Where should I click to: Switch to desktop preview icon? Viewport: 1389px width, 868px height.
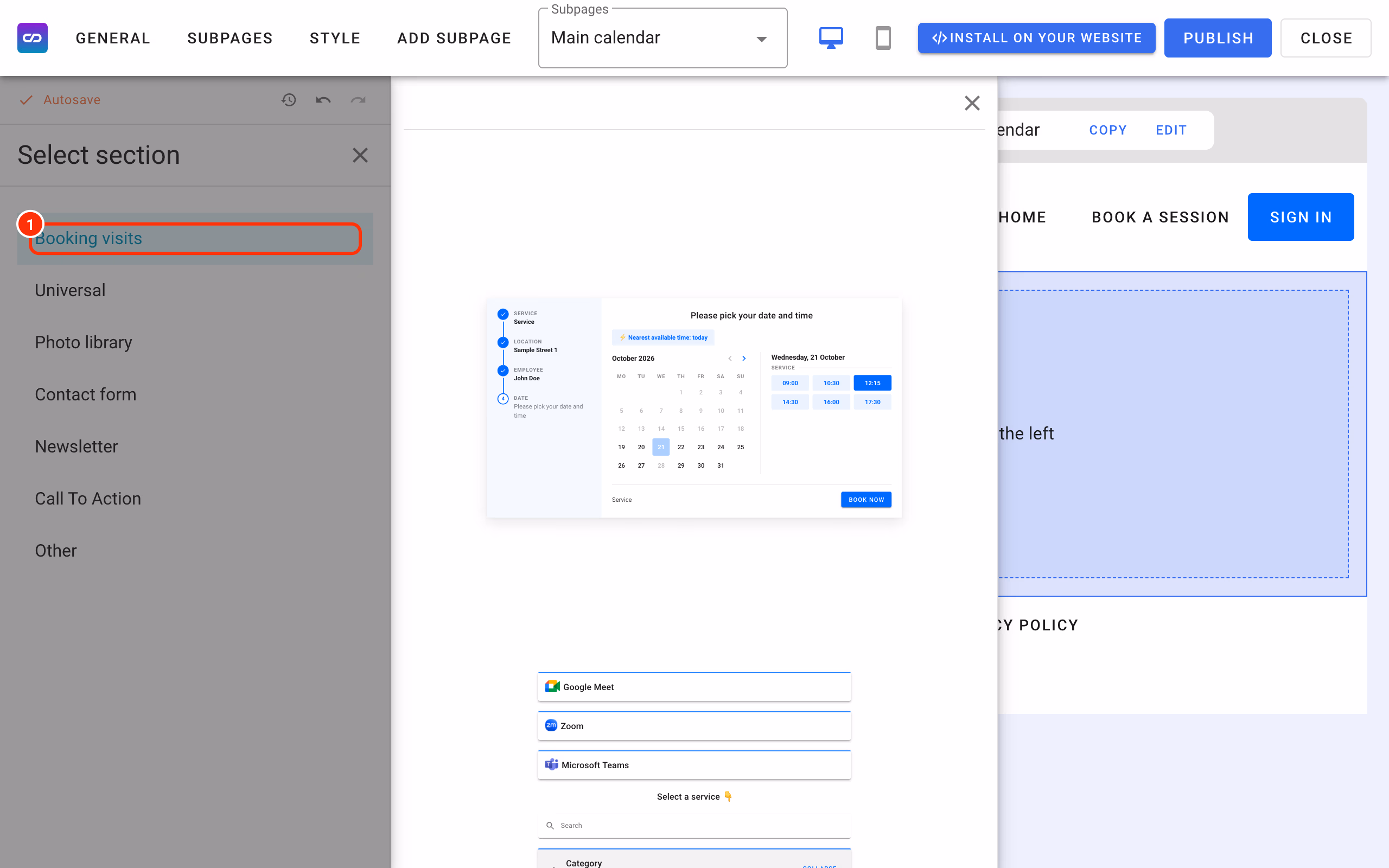pos(831,38)
